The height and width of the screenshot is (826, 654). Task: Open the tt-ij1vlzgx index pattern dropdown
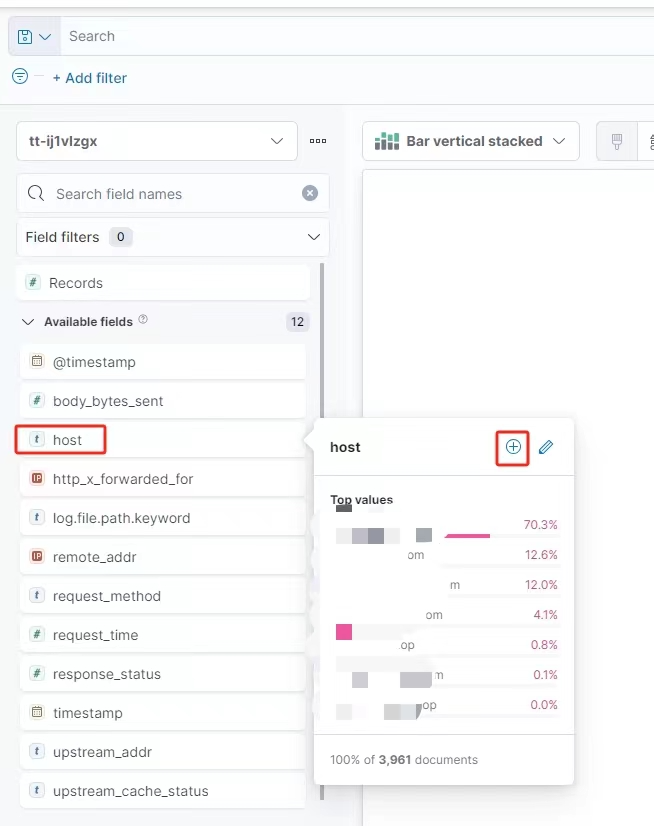(157, 141)
